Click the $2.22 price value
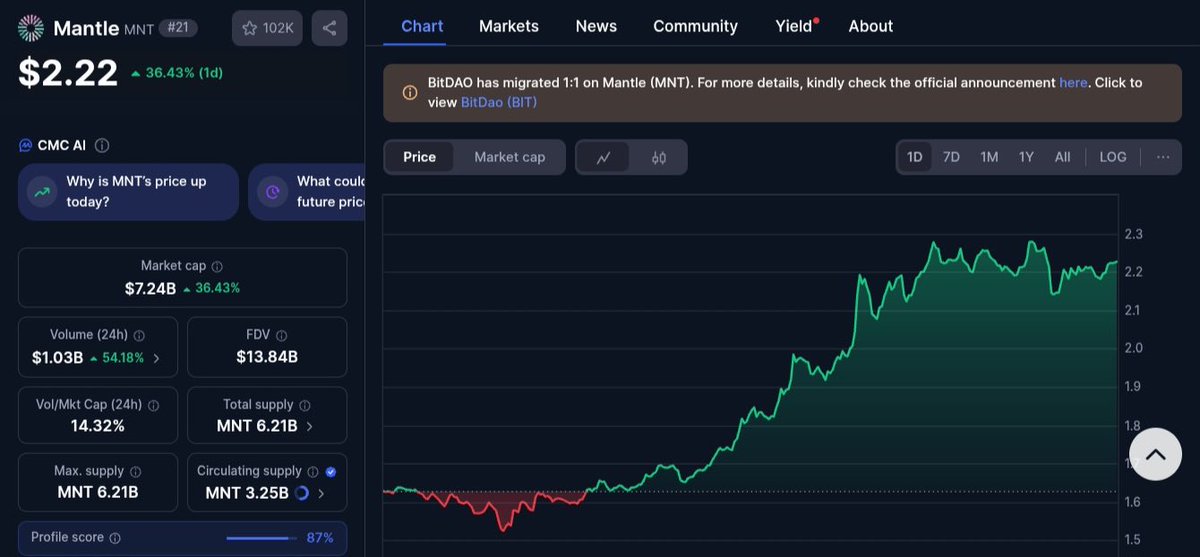1200x557 pixels. pyautogui.click(x=68, y=72)
